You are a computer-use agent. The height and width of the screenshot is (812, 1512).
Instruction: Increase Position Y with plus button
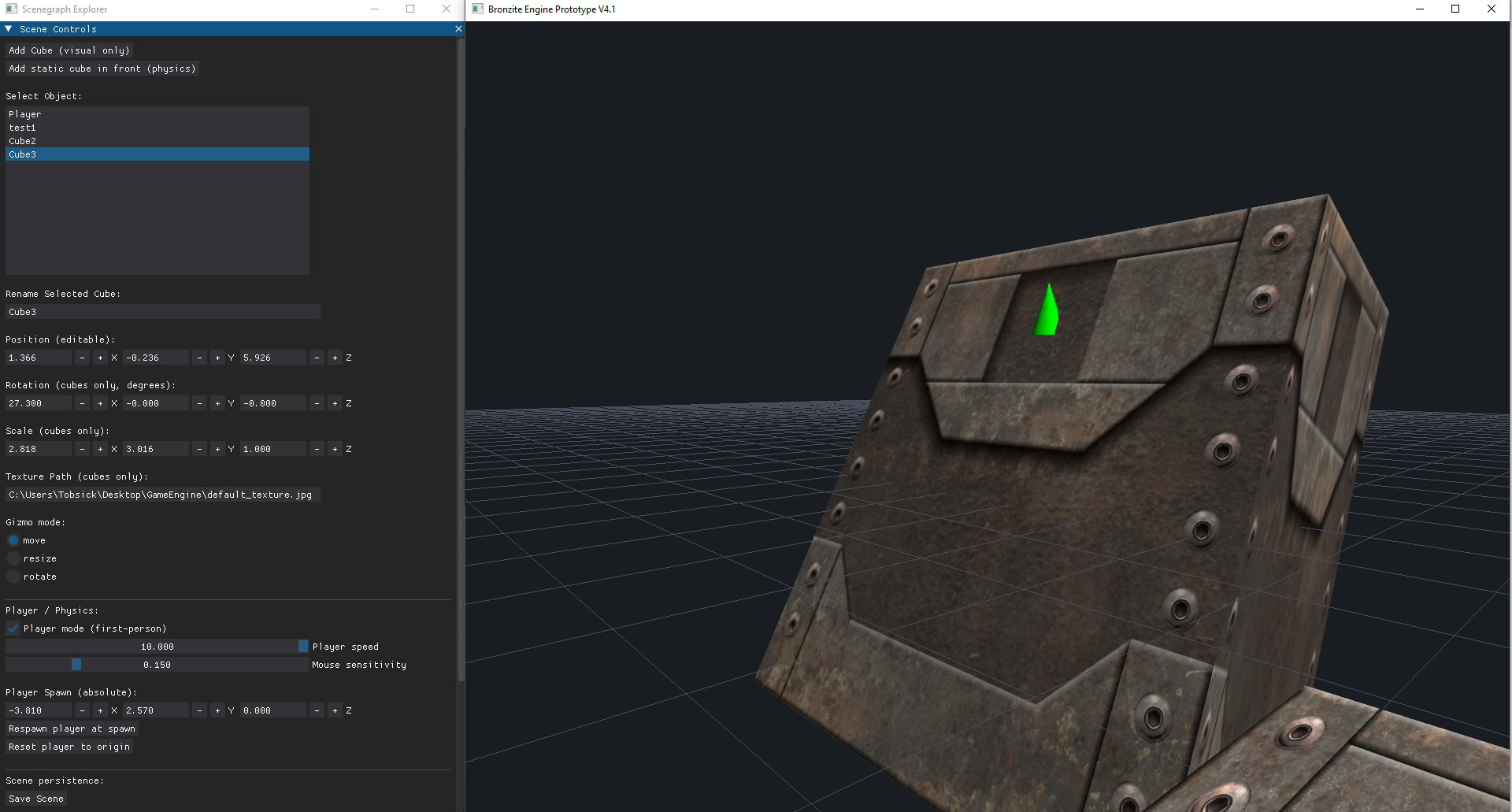pos(217,358)
